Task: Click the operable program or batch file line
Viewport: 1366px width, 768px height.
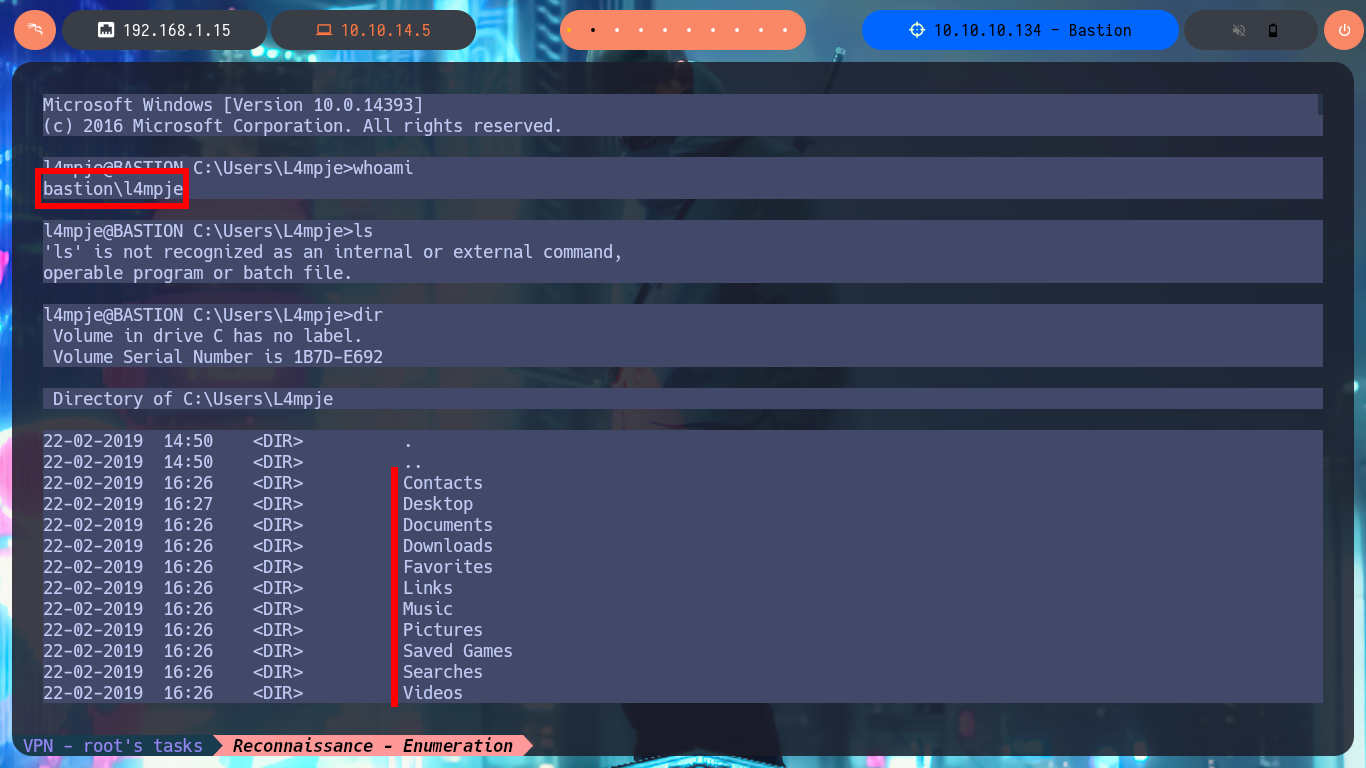Action: (x=198, y=273)
